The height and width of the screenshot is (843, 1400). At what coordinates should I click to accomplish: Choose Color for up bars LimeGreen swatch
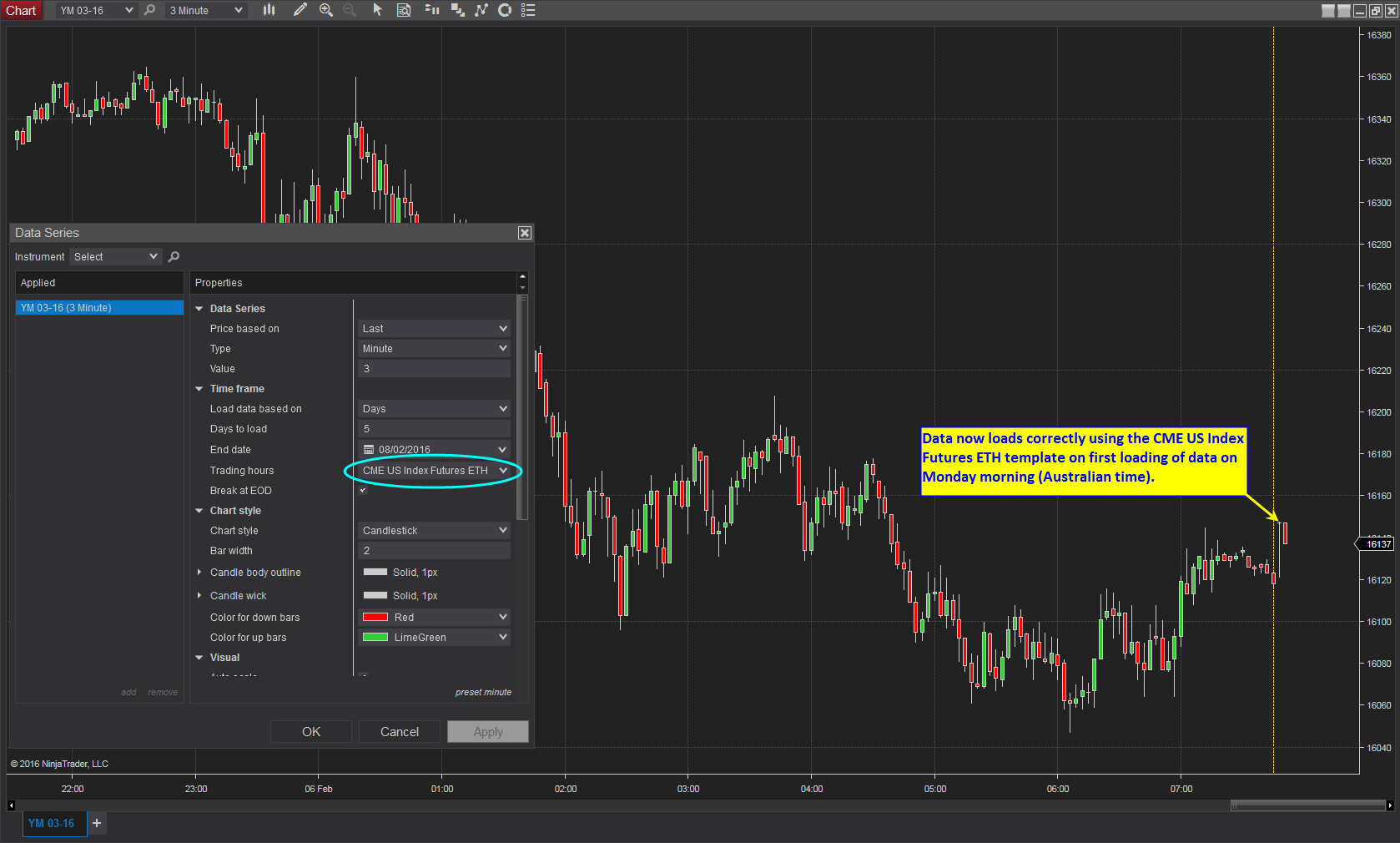coord(375,638)
